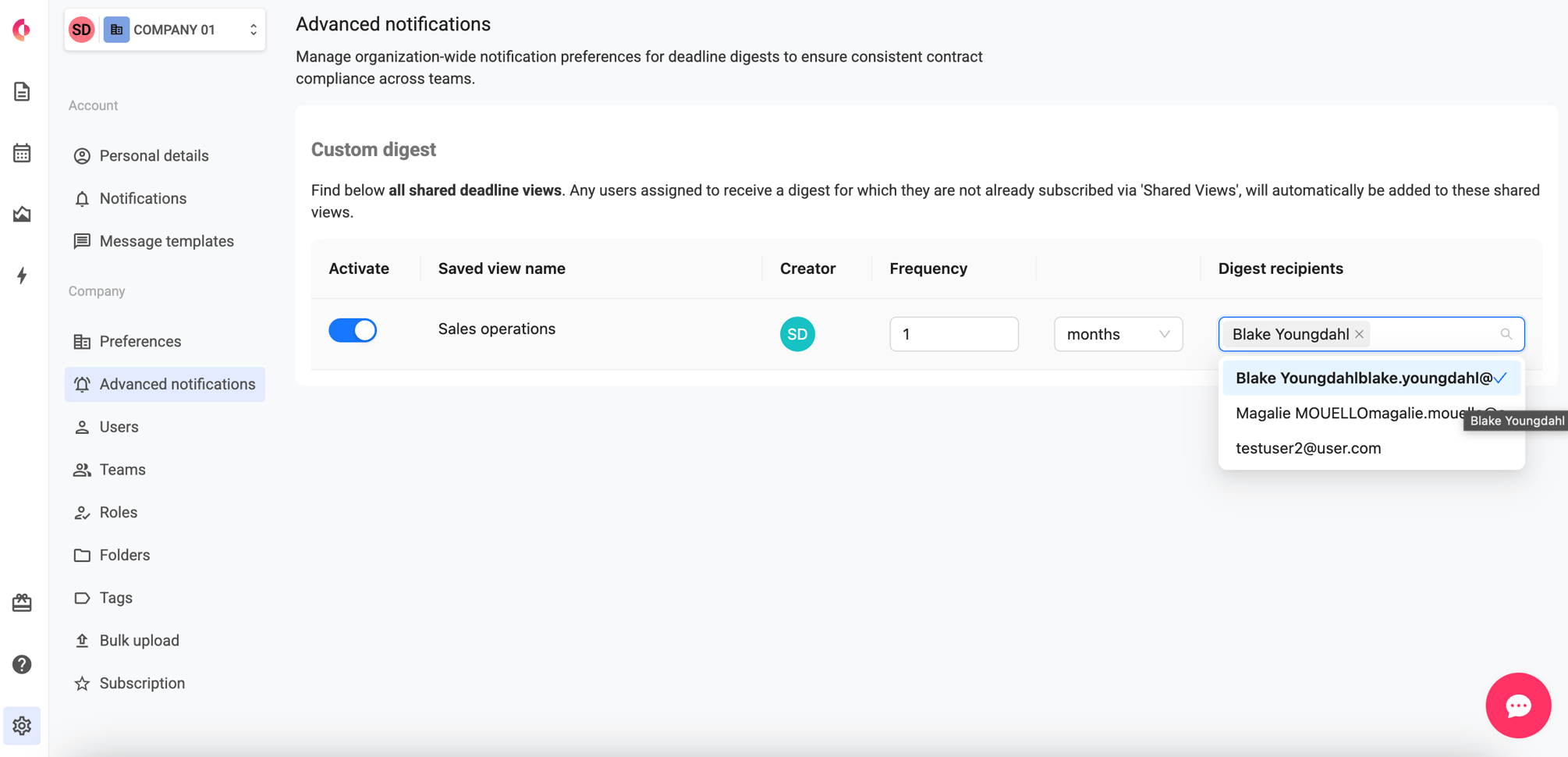Click the lightning bolt automations icon
Image resolution: width=1568 pixels, height=757 pixels.
tap(22, 275)
